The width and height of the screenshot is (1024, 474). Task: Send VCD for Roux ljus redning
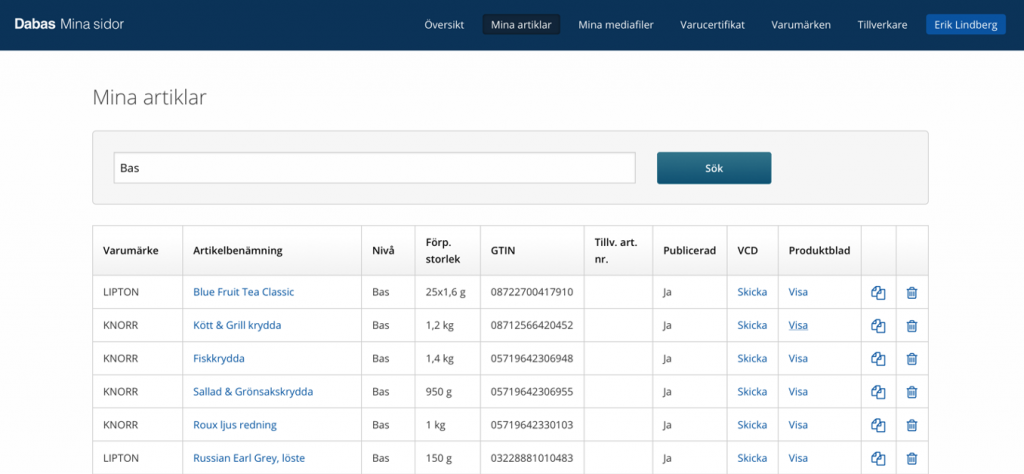coord(752,425)
